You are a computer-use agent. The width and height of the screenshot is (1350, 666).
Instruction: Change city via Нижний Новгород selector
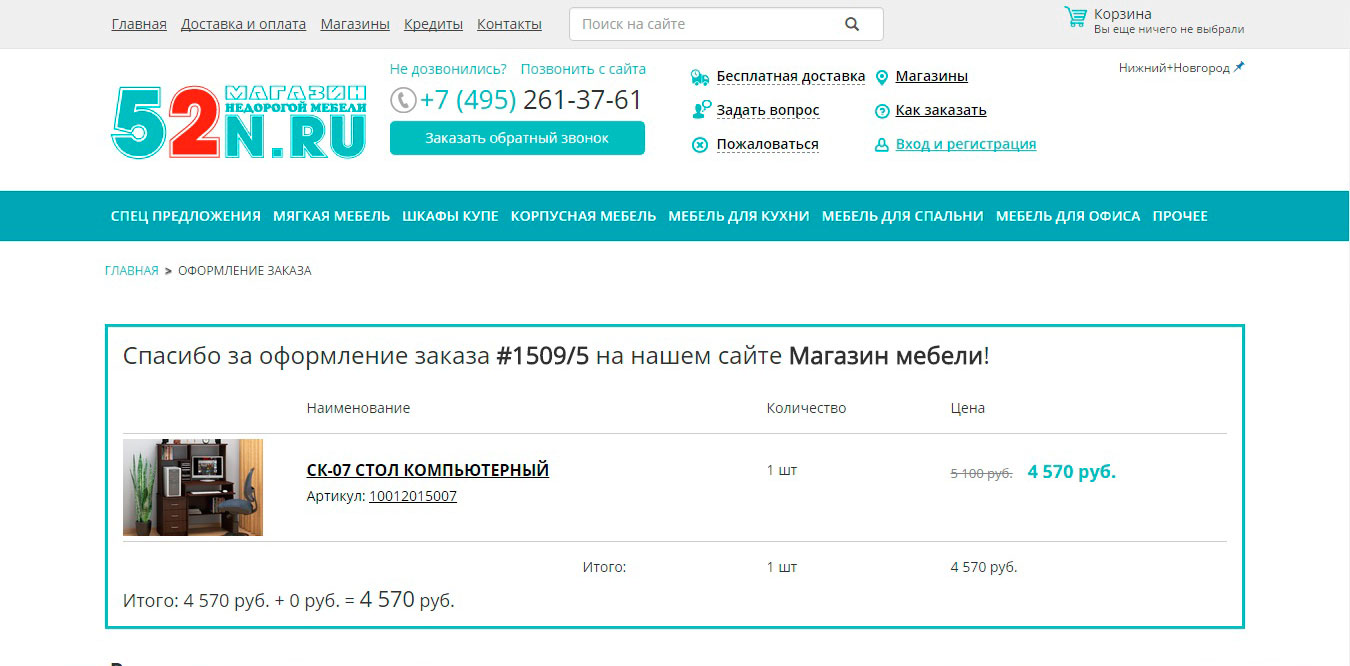(1180, 68)
